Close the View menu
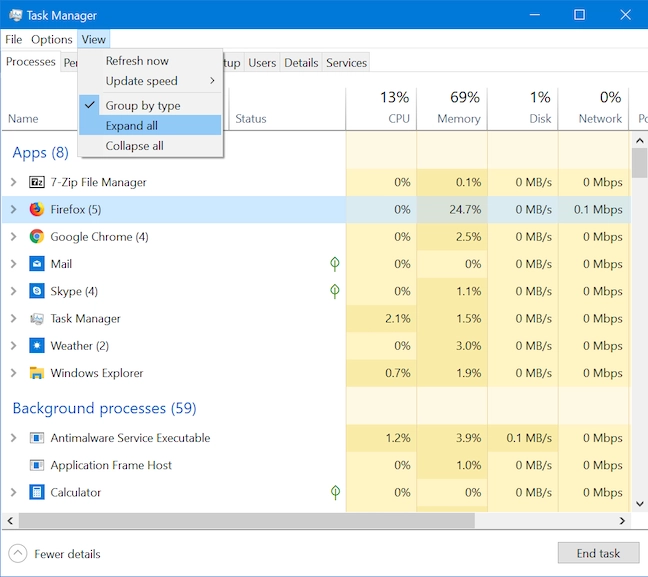Image resolution: width=648 pixels, height=577 pixels. click(93, 39)
